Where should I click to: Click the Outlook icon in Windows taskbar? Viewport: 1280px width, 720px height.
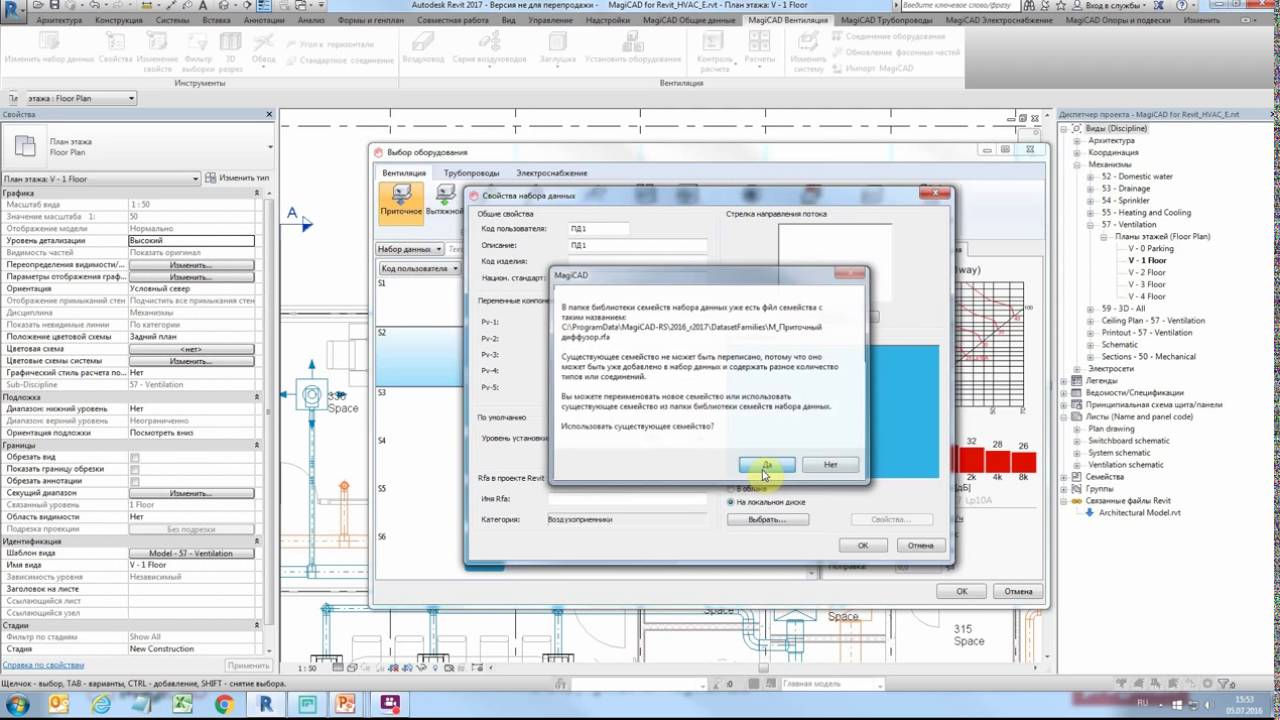pos(59,705)
